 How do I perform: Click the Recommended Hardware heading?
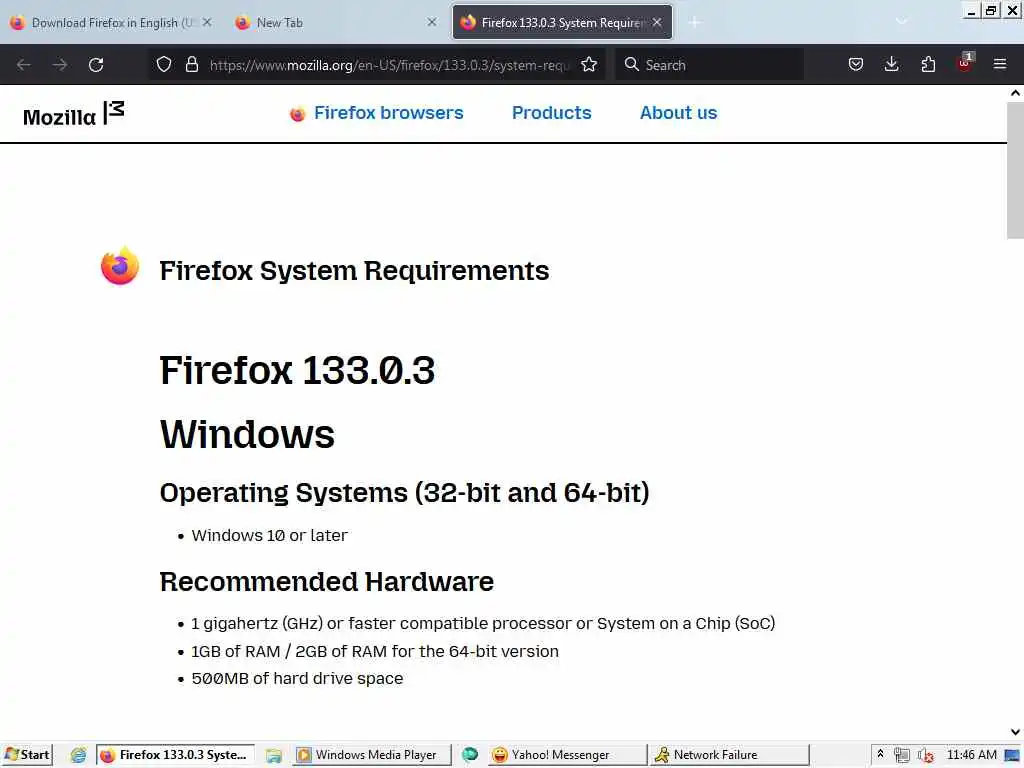327,581
